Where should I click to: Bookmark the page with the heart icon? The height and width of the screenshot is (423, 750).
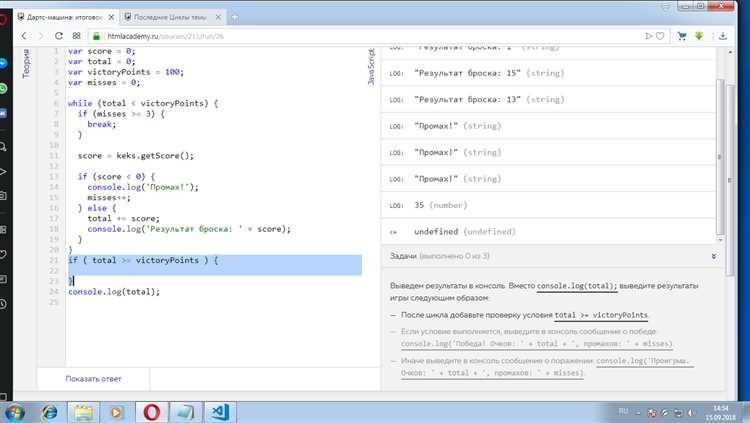(x=660, y=36)
